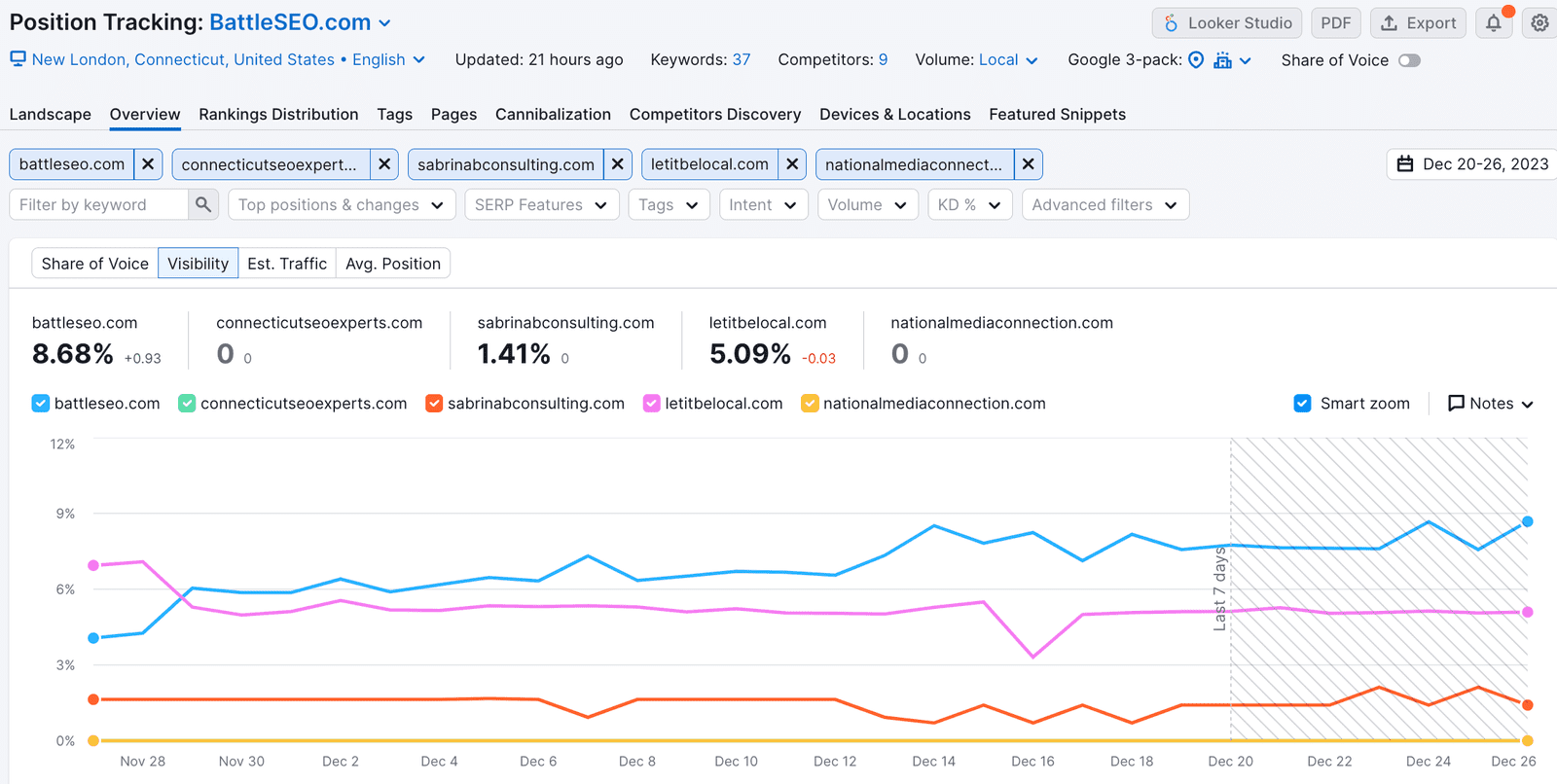Toggle Share of Voice switch
The height and width of the screenshot is (784, 1557).
[x=1409, y=60]
